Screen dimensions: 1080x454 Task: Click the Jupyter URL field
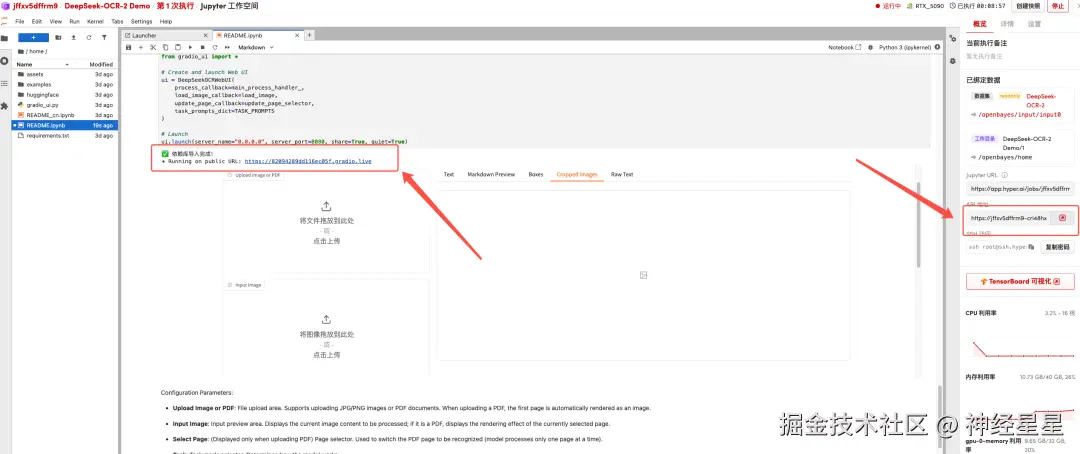(x=1020, y=188)
